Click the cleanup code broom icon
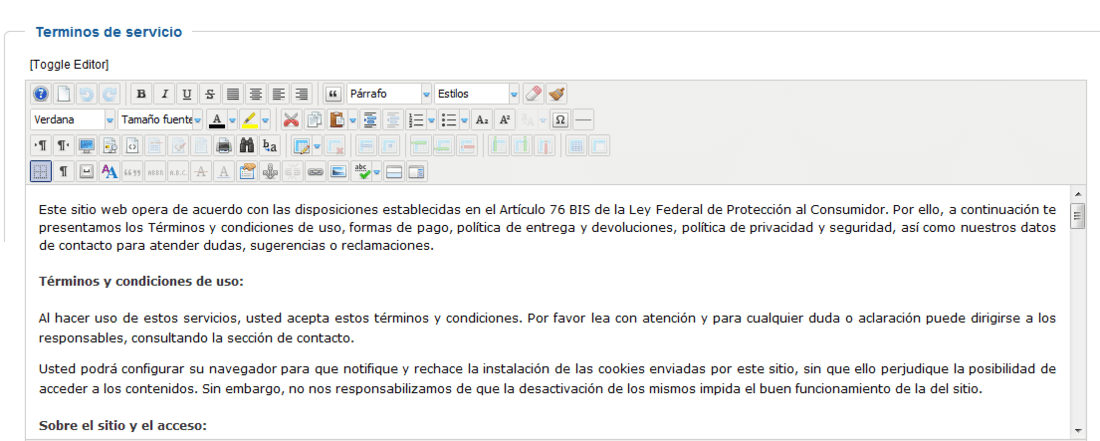Image resolution: width=1100 pixels, height=441 pixels. (x=556, y=93)
